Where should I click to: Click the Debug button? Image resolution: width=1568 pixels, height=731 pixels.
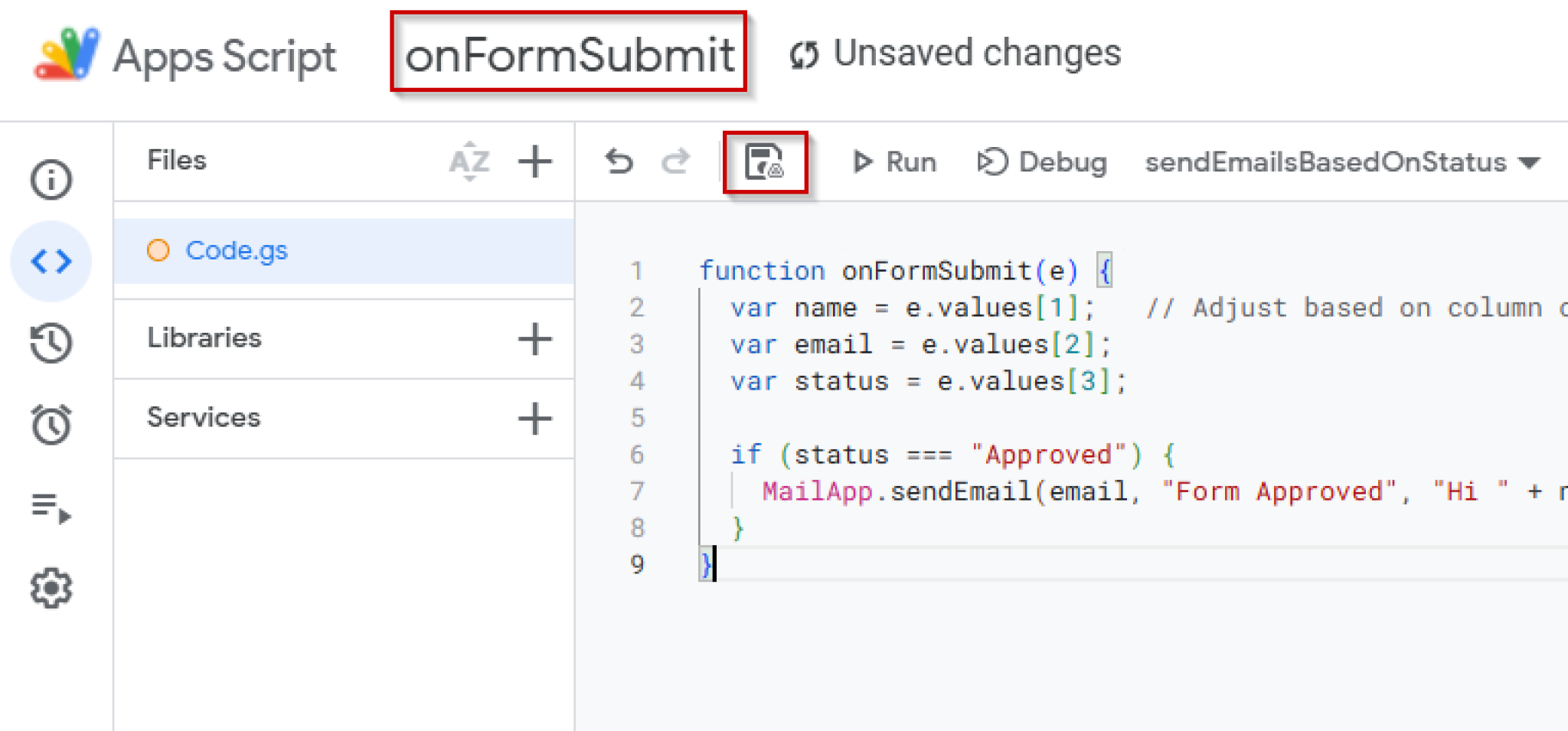pyautogui.click(x=1042, y=162)
